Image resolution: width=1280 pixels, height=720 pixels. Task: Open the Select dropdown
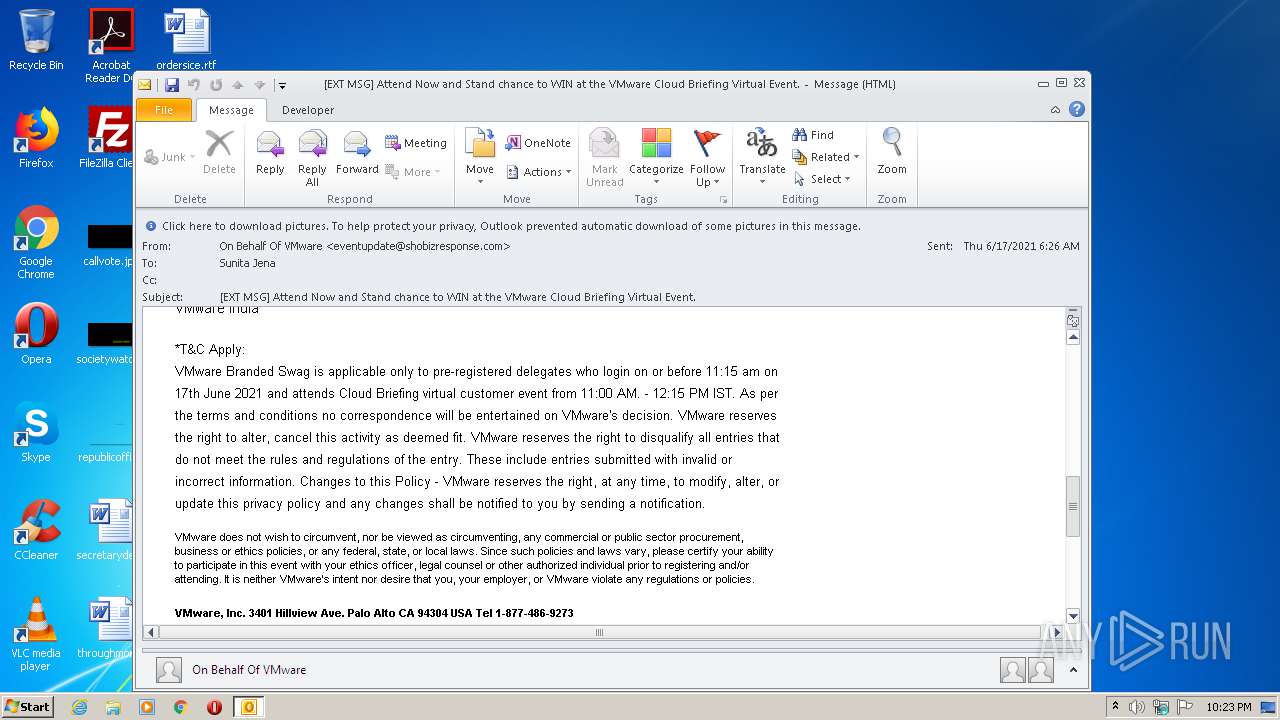pyautogui.click(x=822, y=179)
